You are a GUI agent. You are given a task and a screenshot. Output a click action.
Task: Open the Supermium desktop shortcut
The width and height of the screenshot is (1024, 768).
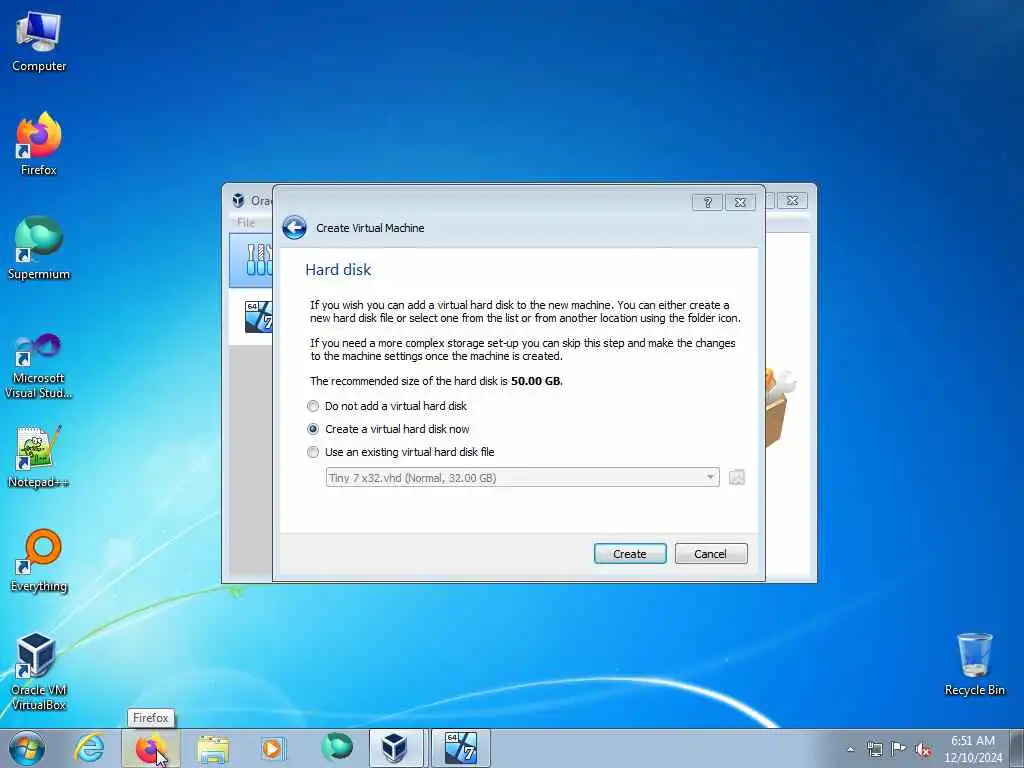[39, 248]
